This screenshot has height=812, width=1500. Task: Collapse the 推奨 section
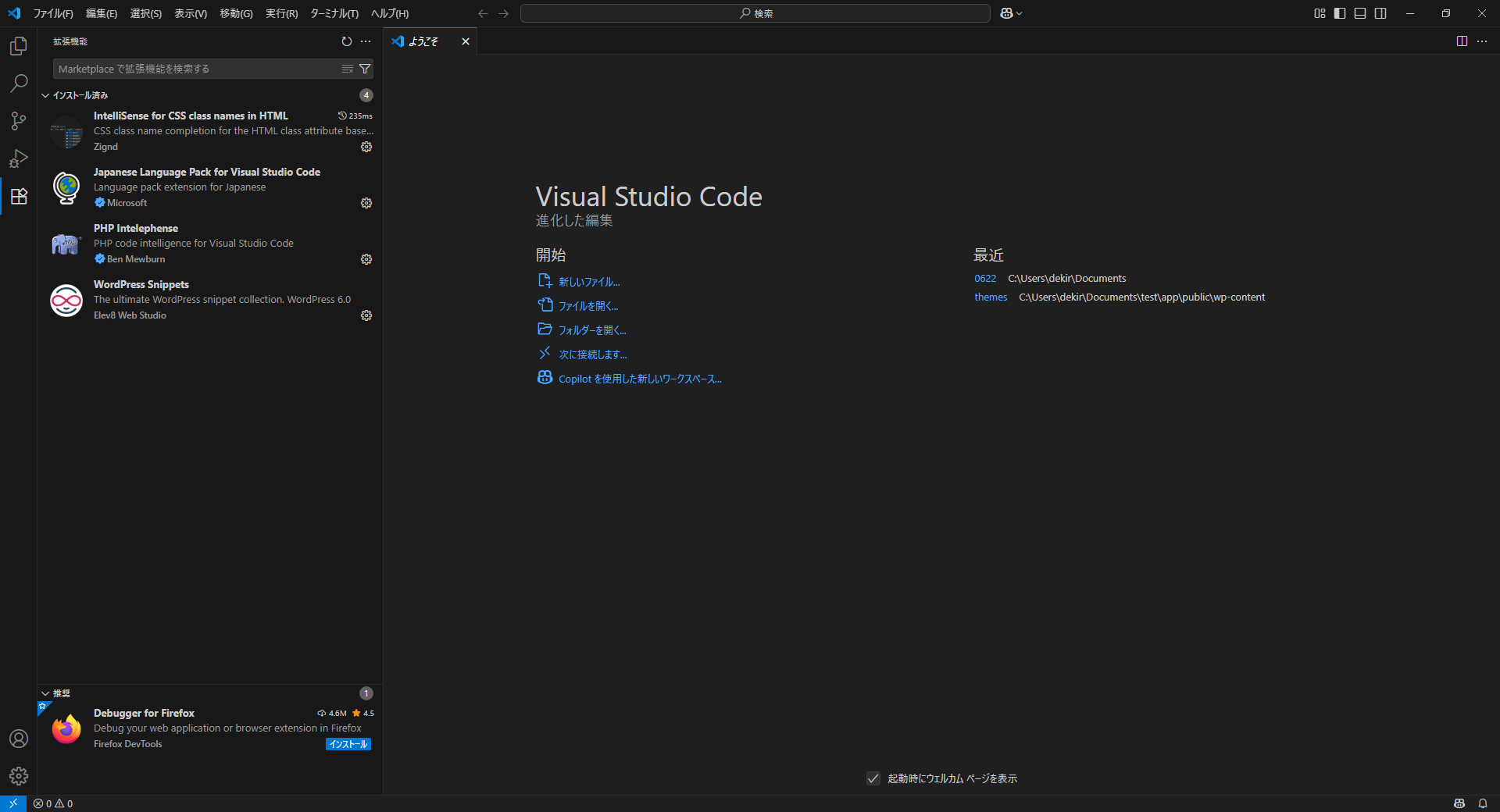[45, 693]
